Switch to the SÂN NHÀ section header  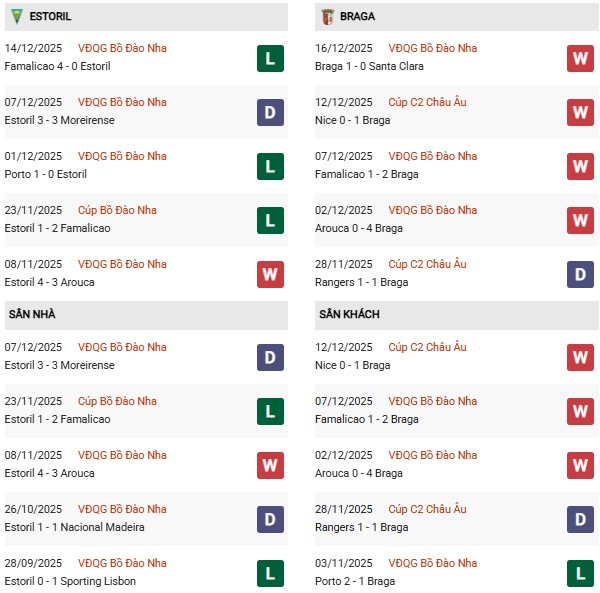coord(32,315)
